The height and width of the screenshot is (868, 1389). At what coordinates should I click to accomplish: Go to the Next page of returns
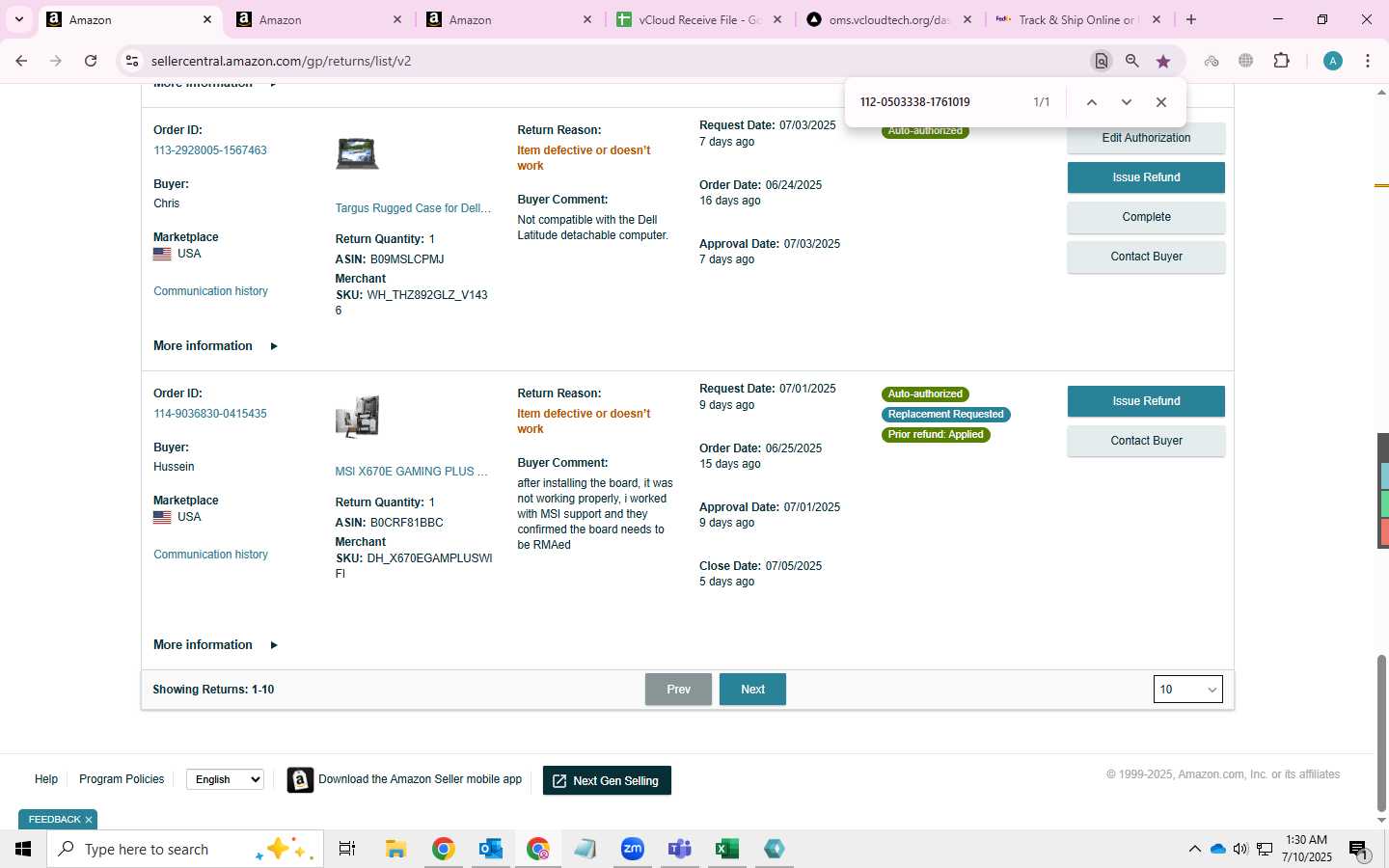(x=752, y=690)
